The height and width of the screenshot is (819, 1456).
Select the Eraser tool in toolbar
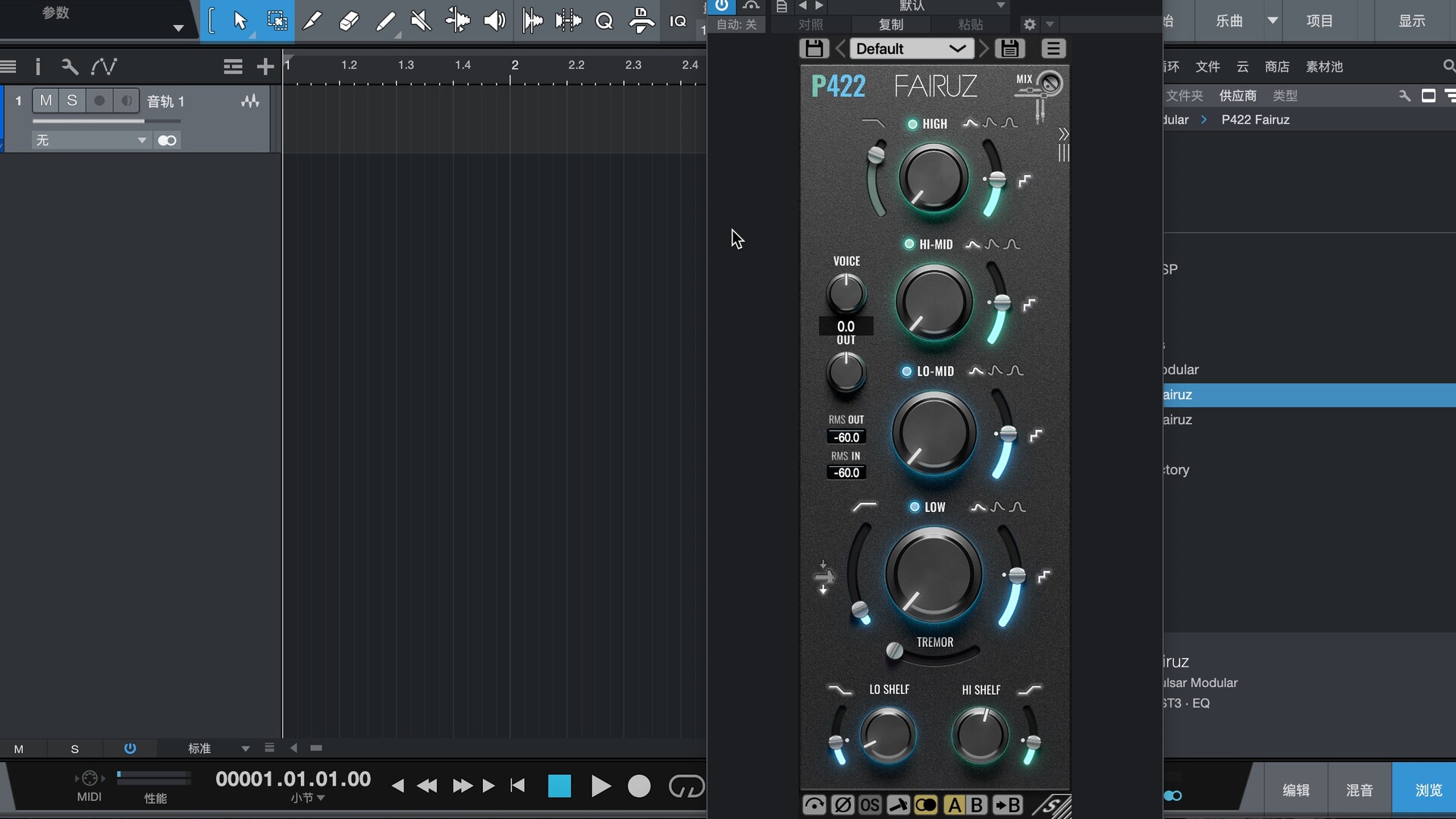tap(349, 21)
